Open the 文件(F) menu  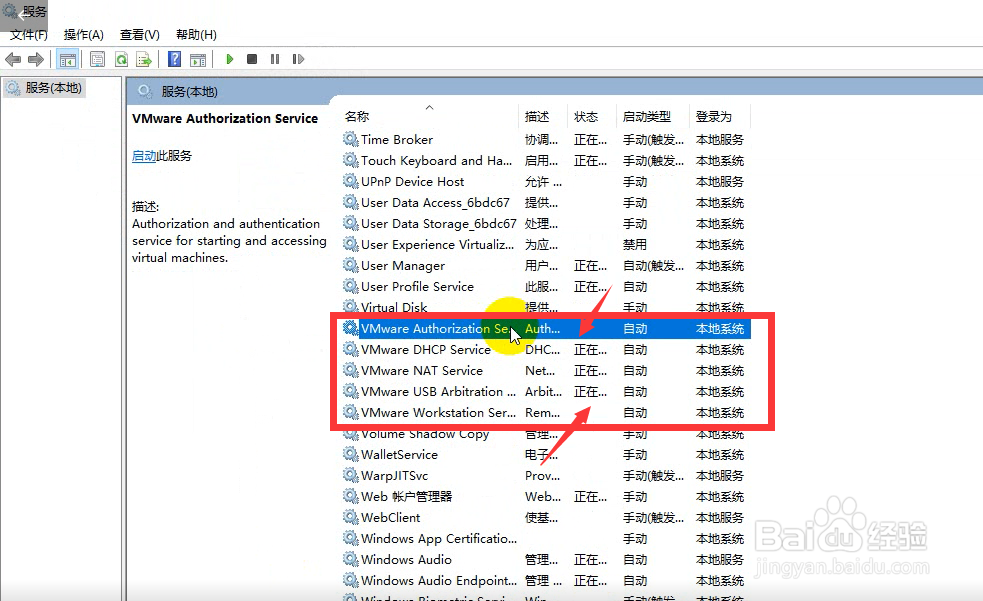pyautogui.click(x=29, y=34)
